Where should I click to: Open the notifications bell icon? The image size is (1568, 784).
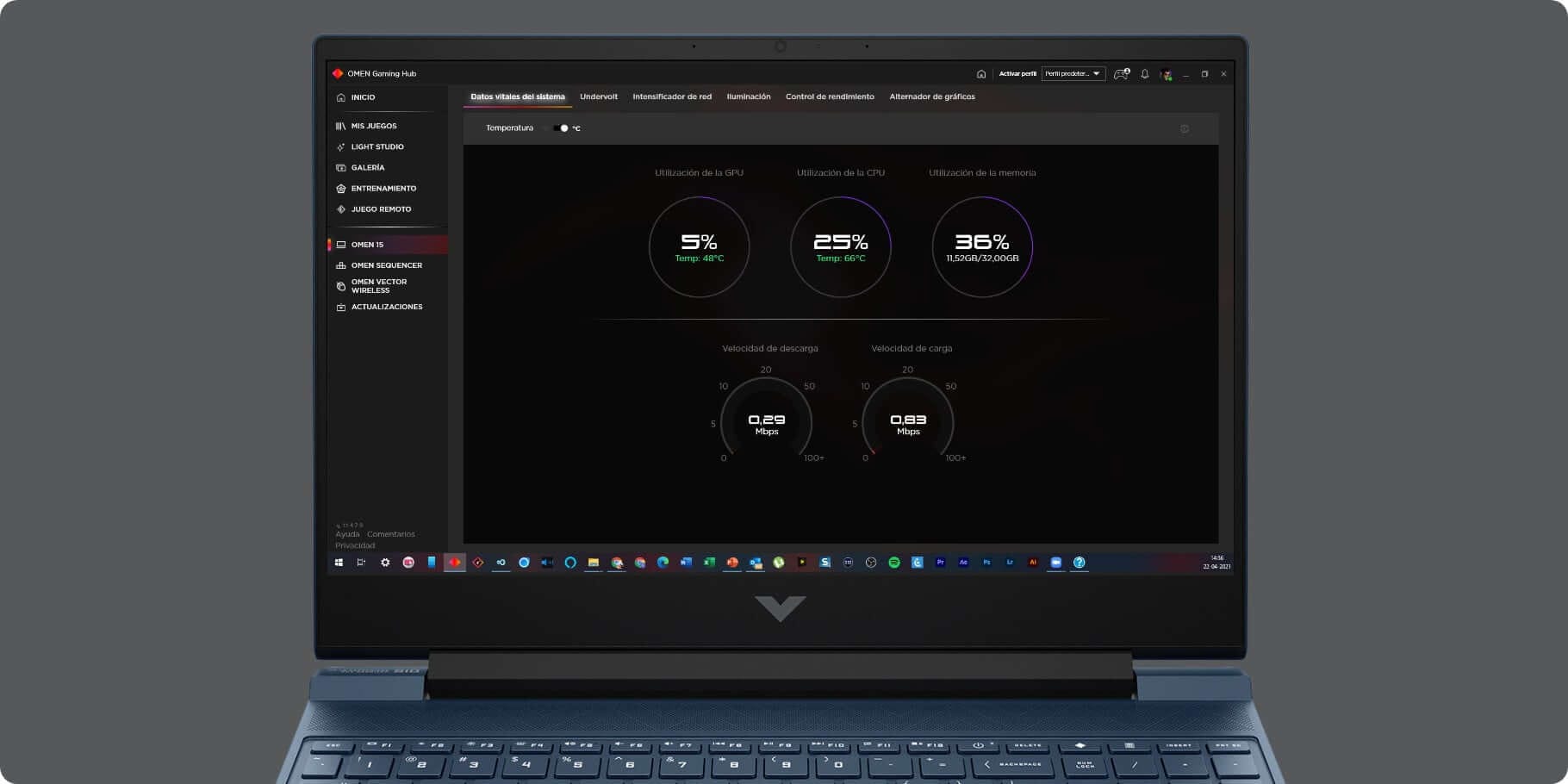click(1144, 74)
